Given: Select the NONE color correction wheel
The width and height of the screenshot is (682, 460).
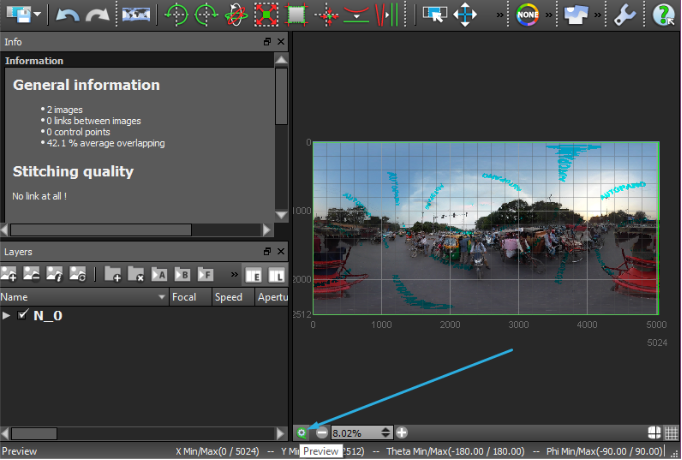Looking at the screenshot, I should [x=527, y=15].
